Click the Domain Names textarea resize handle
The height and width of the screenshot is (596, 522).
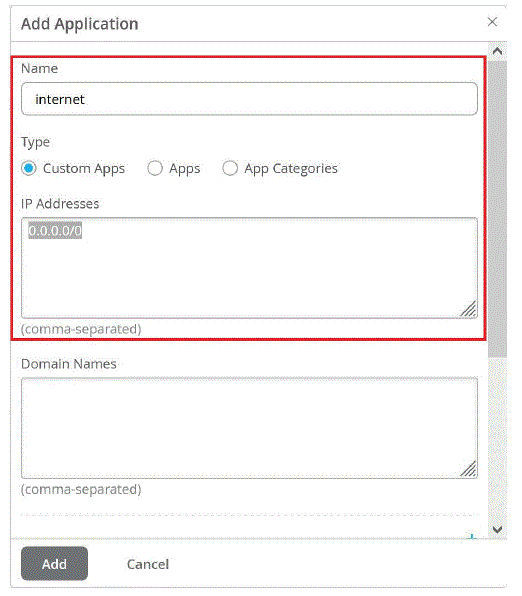tap(468, 469)
